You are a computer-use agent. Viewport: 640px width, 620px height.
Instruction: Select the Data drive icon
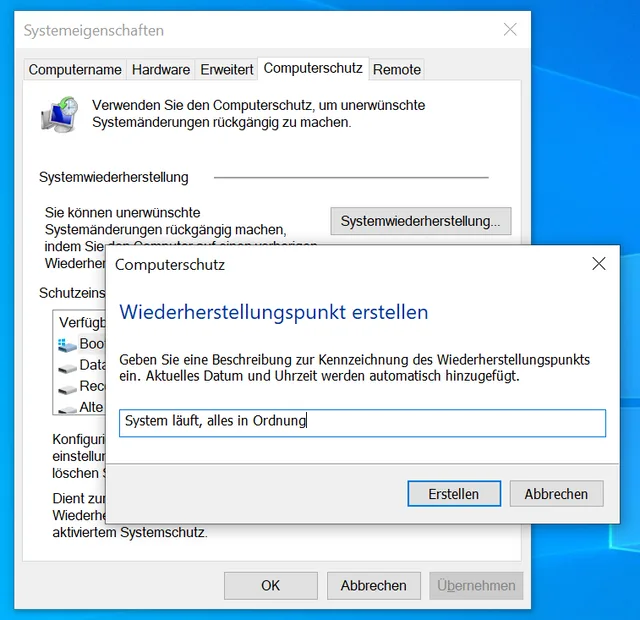pyautogui.click(x=67, y=368)
